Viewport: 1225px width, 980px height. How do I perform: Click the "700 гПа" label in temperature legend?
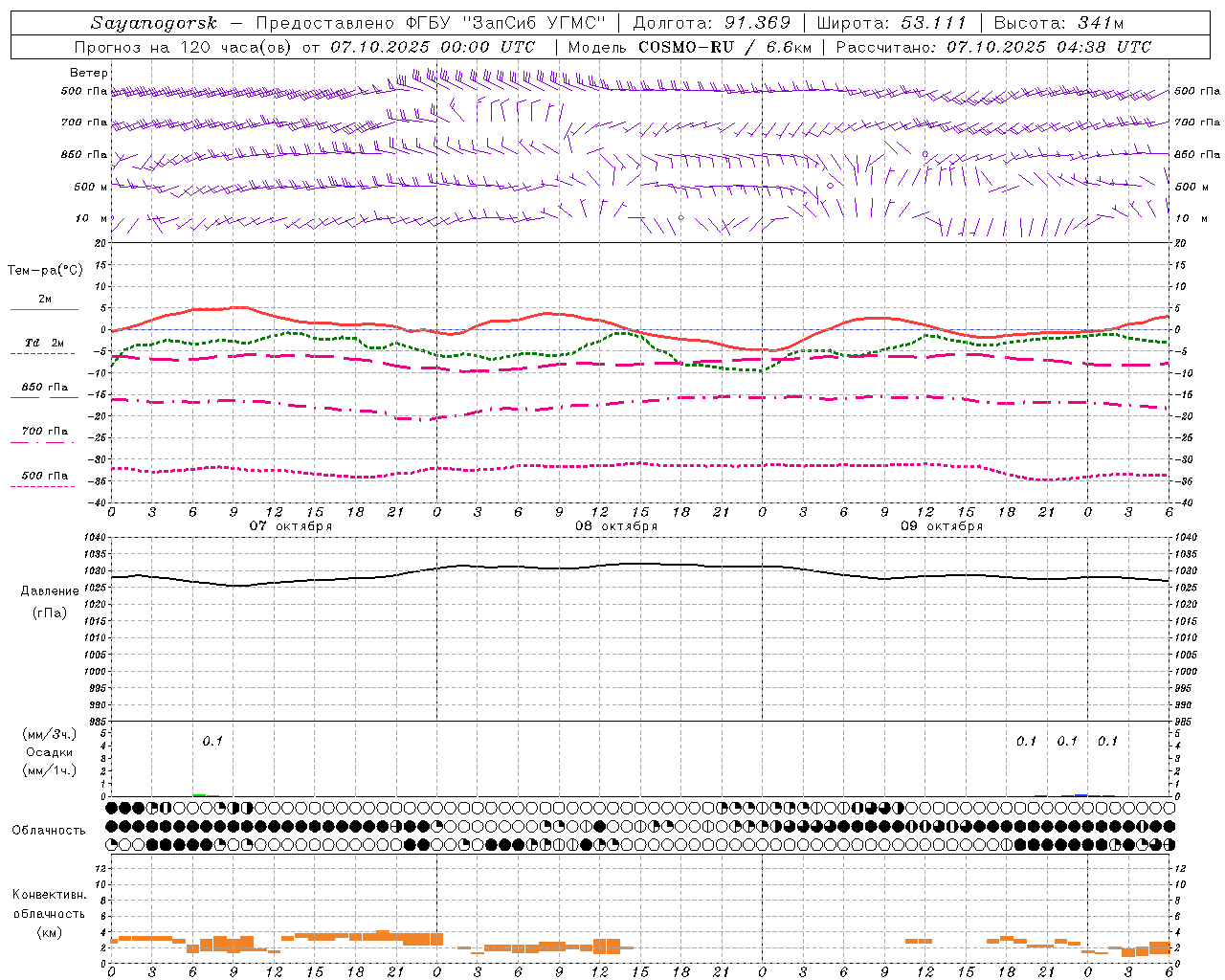pyautogui.click(x=45, y=432)
